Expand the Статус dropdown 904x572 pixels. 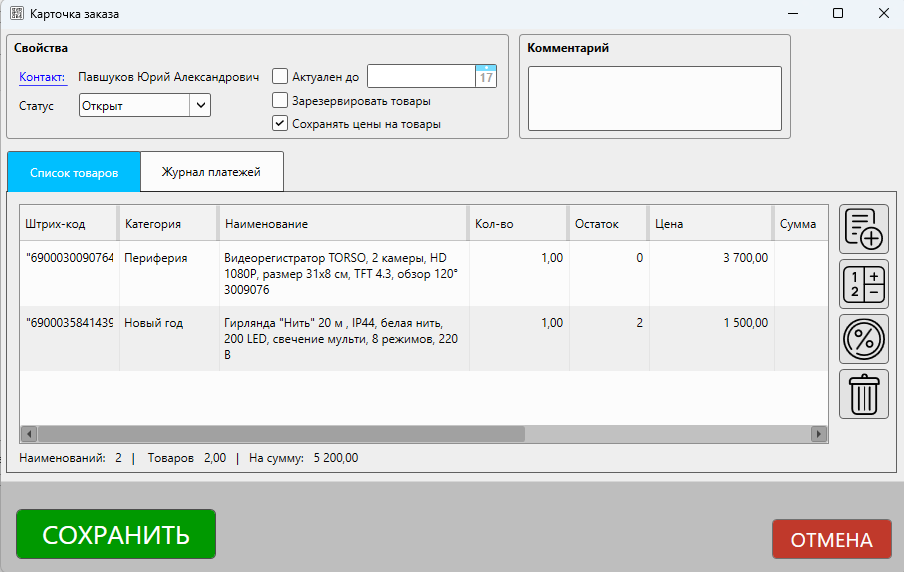coord(200,105)
